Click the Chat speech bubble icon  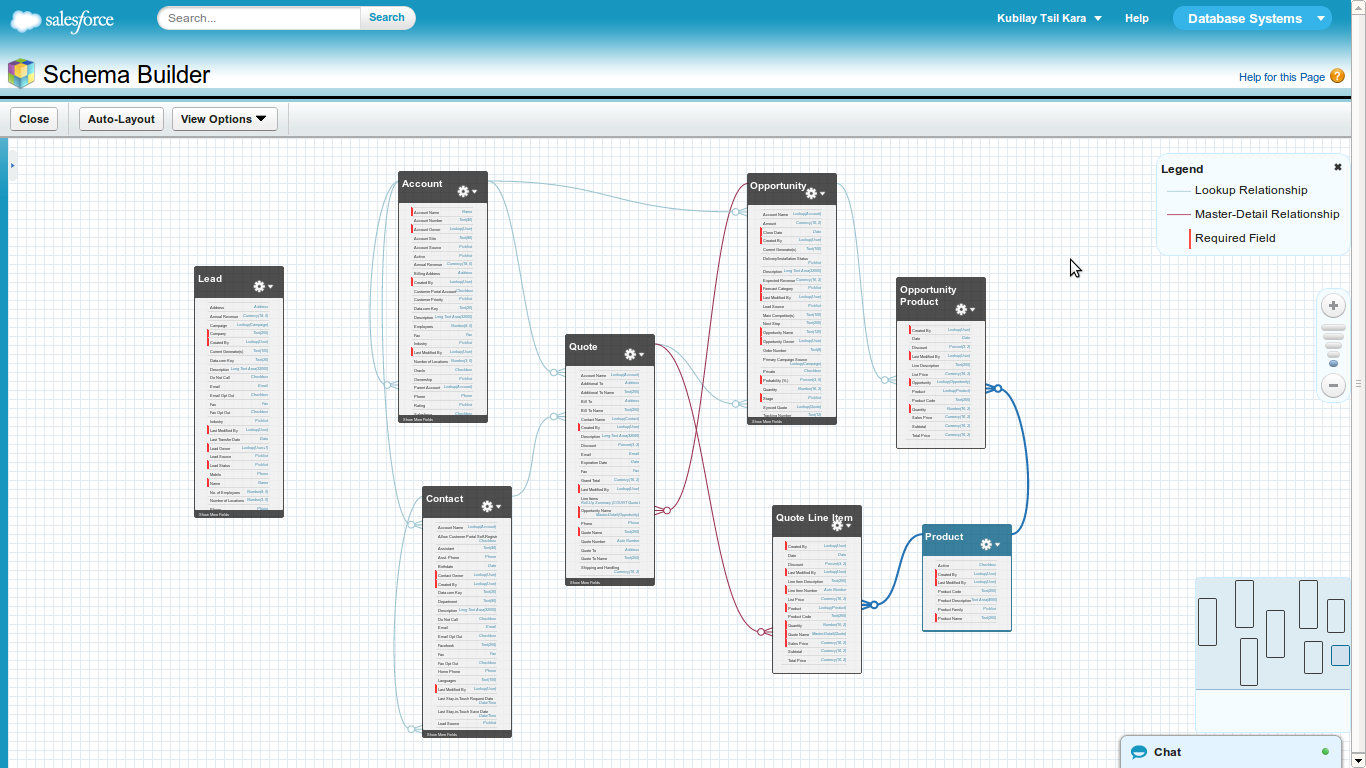tap(1138, 752)
